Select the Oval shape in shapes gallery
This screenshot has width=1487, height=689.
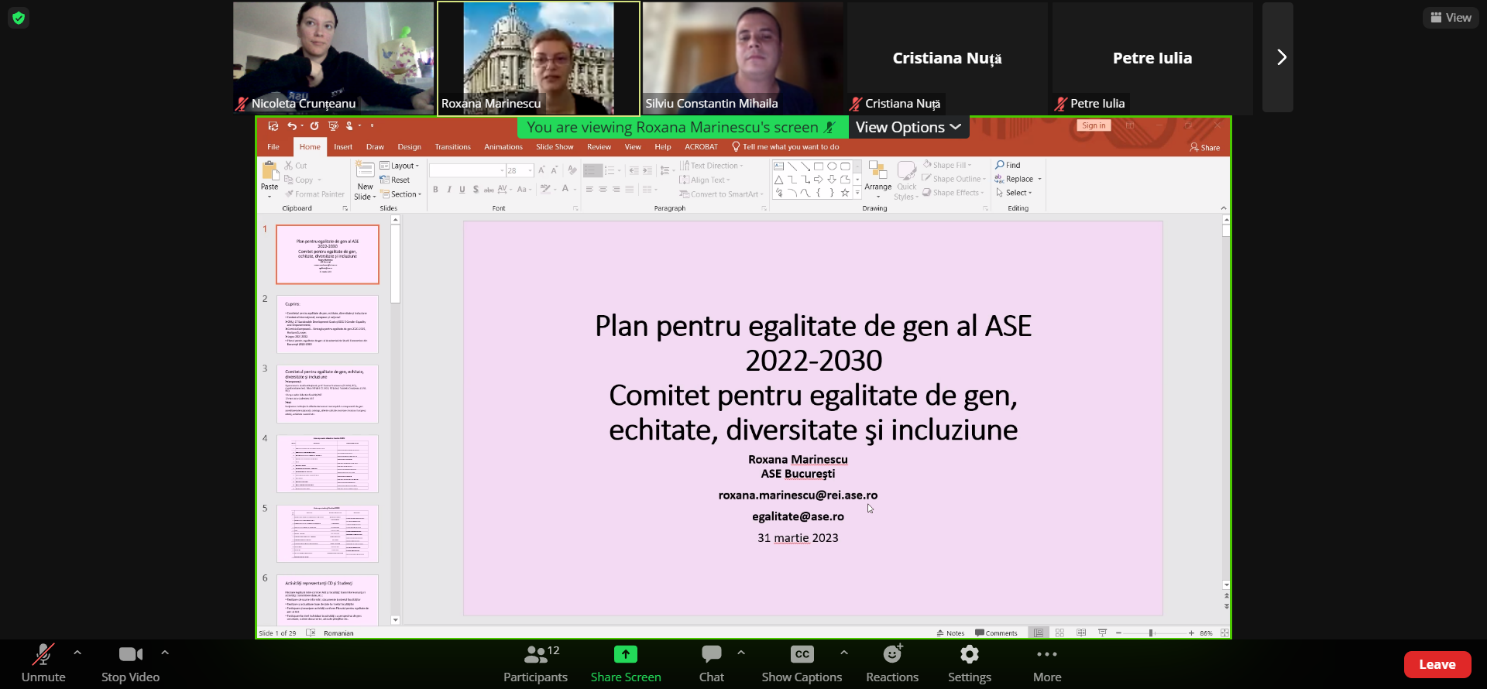[x=832, y=166]
